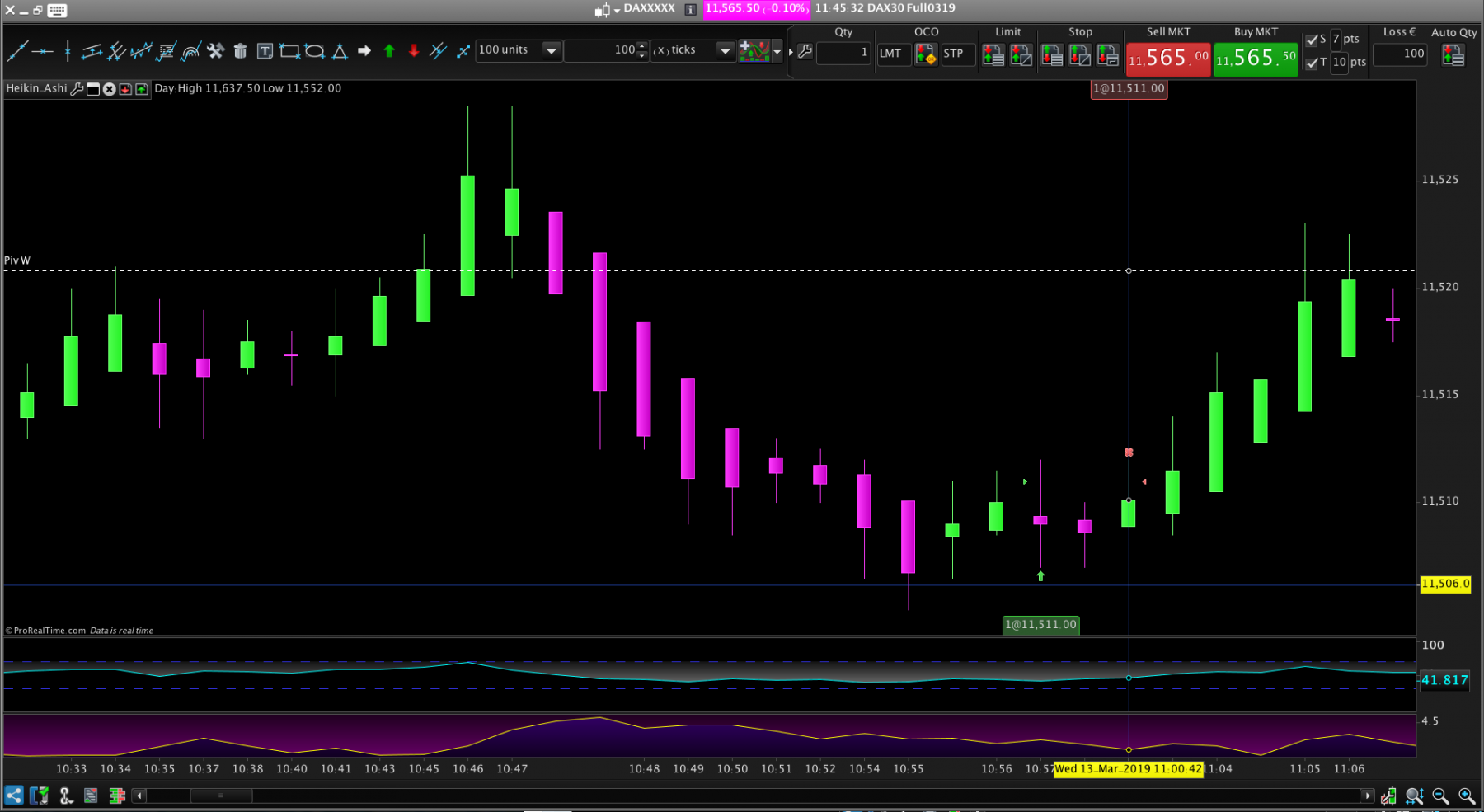Expand the add indicator dropdown arrow
The image size is (1484, 812).
(777, 51)
